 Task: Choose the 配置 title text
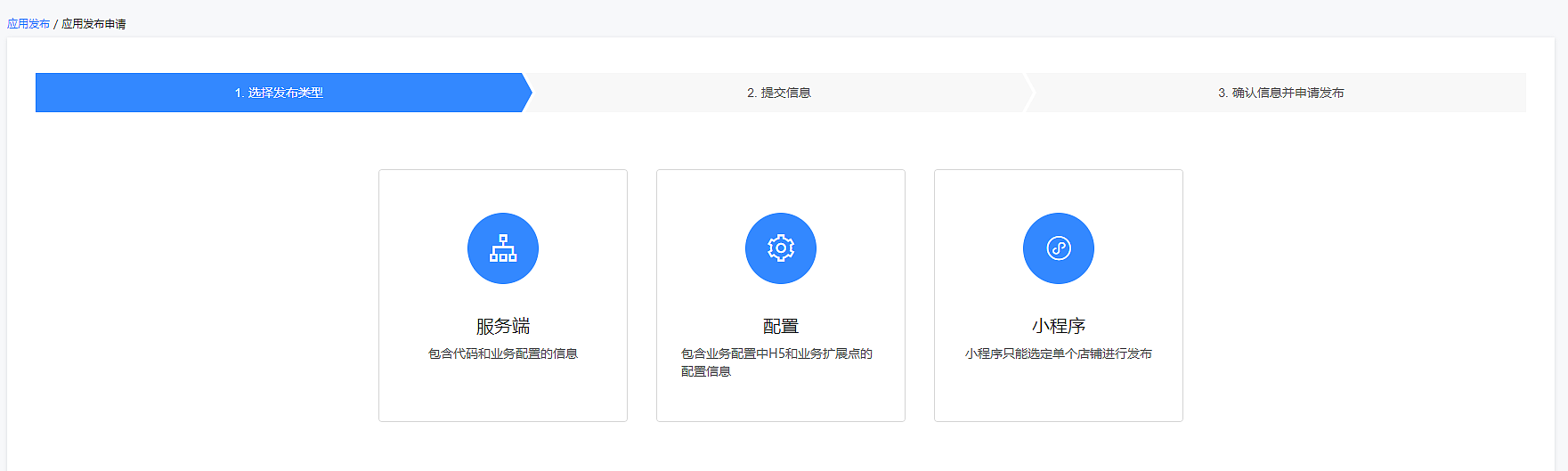pyautogui.click(x=781, y=326)
